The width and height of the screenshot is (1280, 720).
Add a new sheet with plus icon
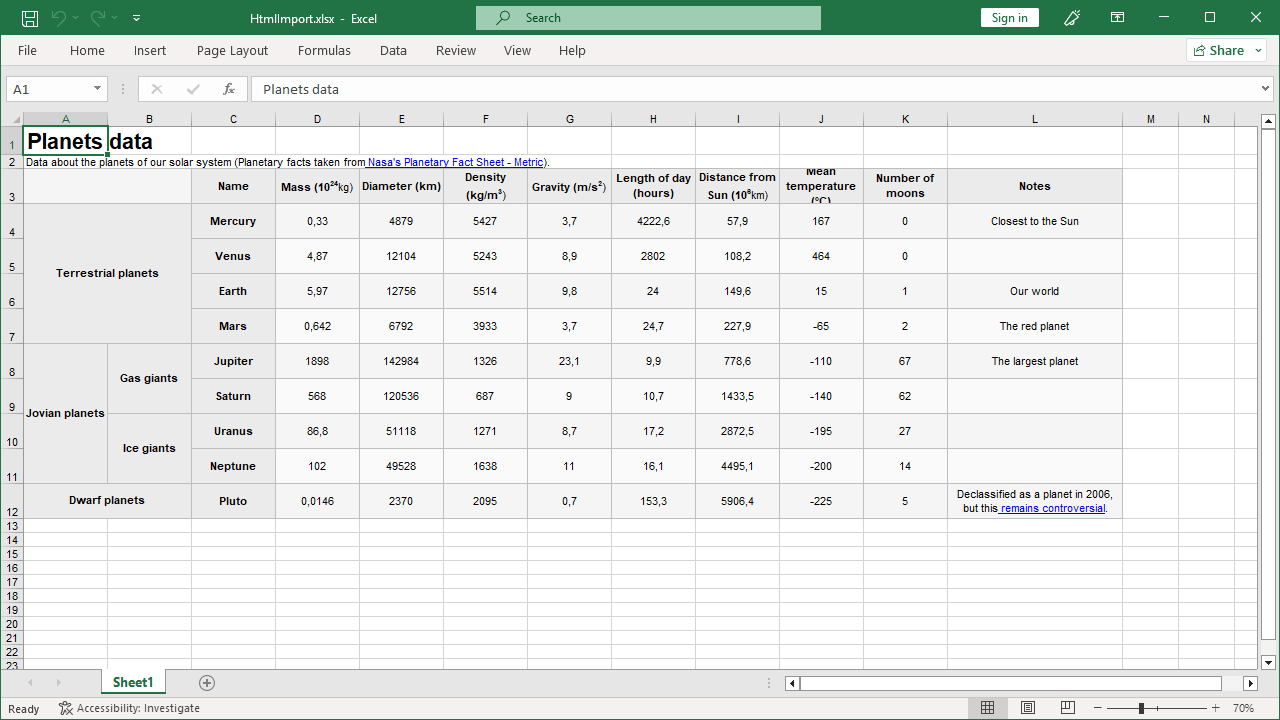(207, 683)
